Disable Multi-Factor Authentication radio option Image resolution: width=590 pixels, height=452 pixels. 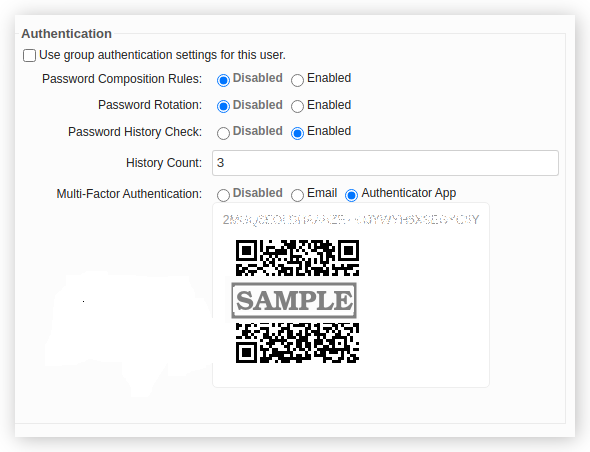point(223,195)
